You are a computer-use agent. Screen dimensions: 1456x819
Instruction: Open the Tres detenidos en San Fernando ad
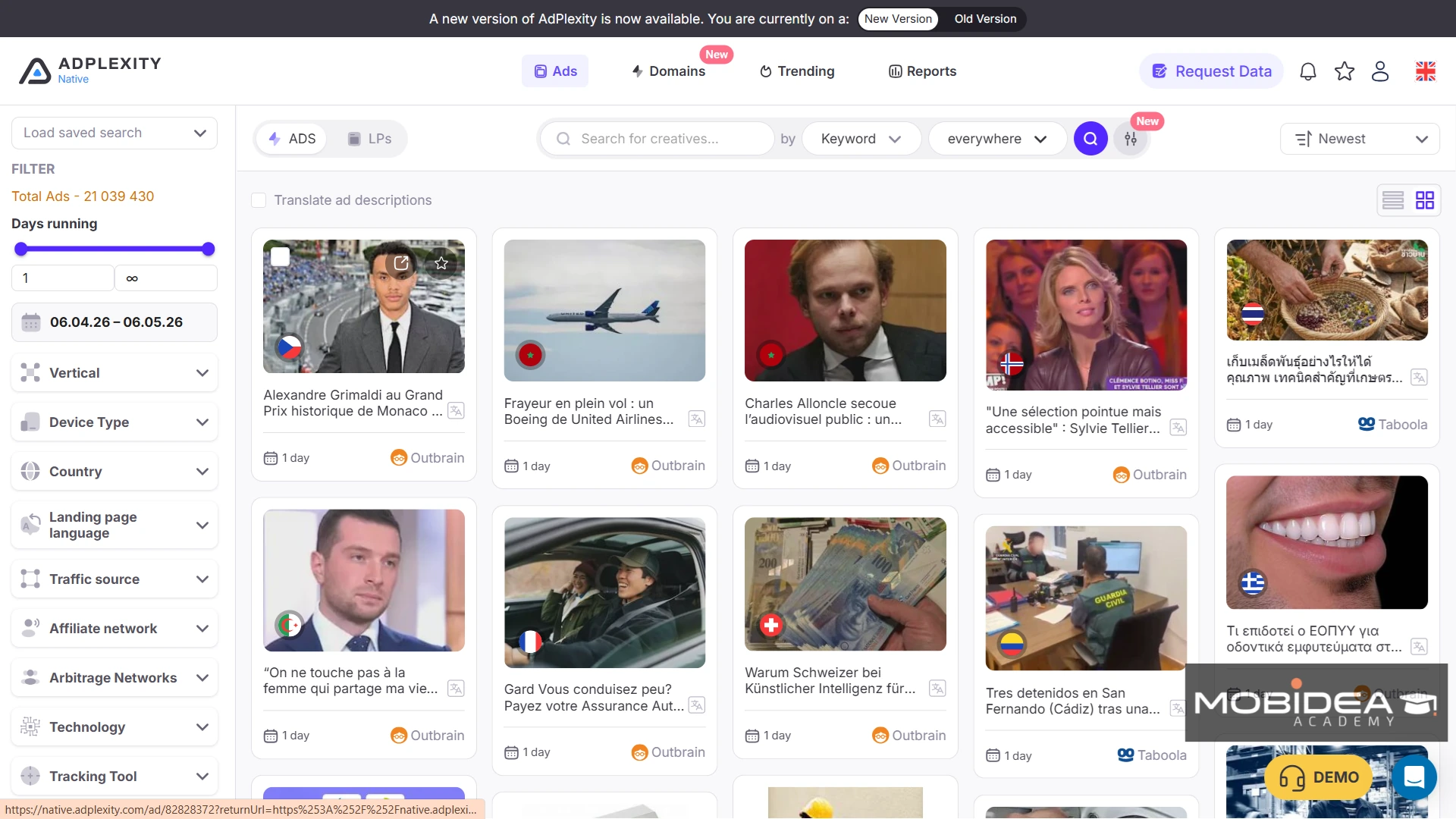tap(1072, 701)
